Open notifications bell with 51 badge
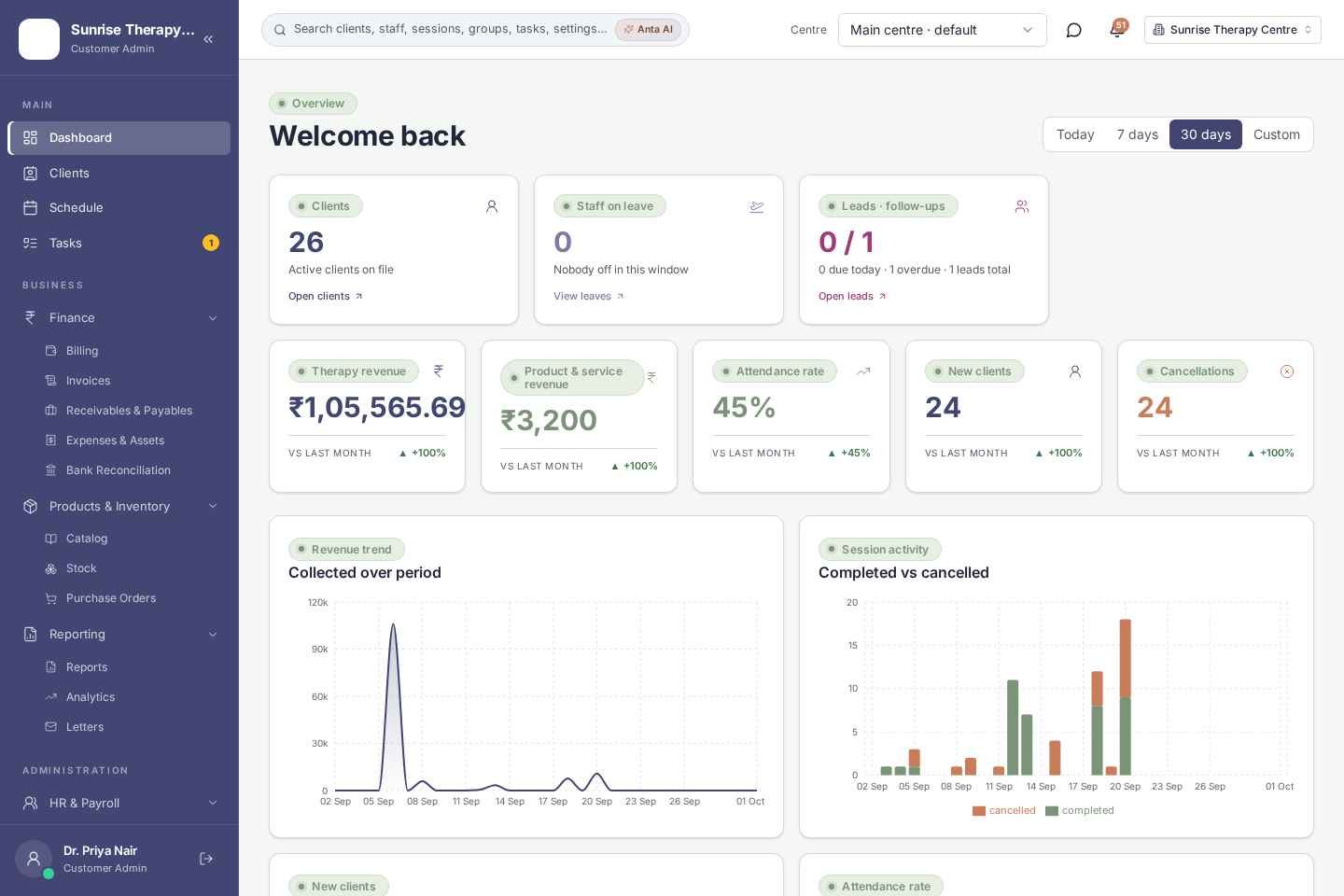Viewport: 1344px width, 896px height. pyautogui.click(x=1116, y=30)
